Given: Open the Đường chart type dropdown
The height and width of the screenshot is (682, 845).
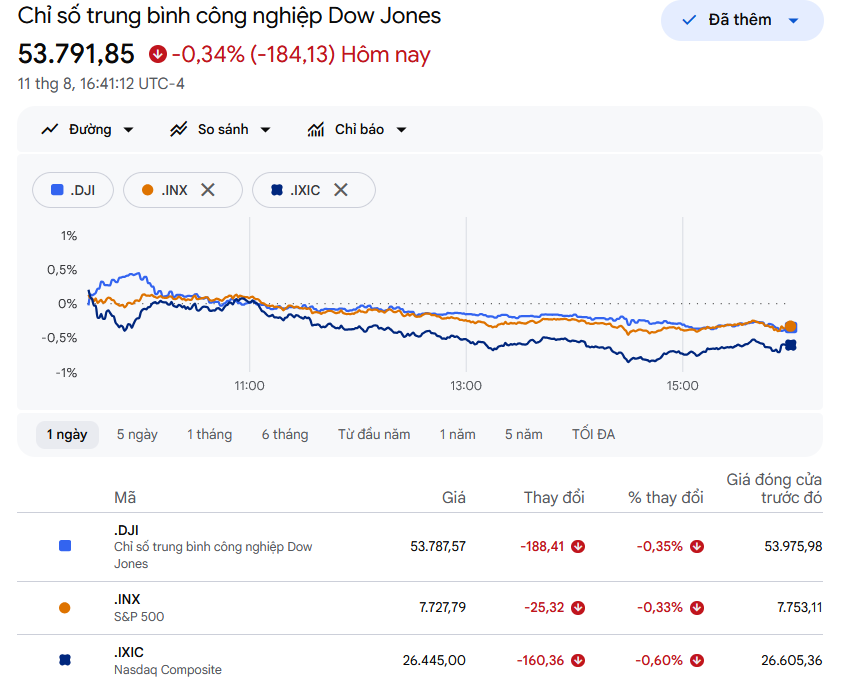Looking at the screenshot, I should pos(88,129).
